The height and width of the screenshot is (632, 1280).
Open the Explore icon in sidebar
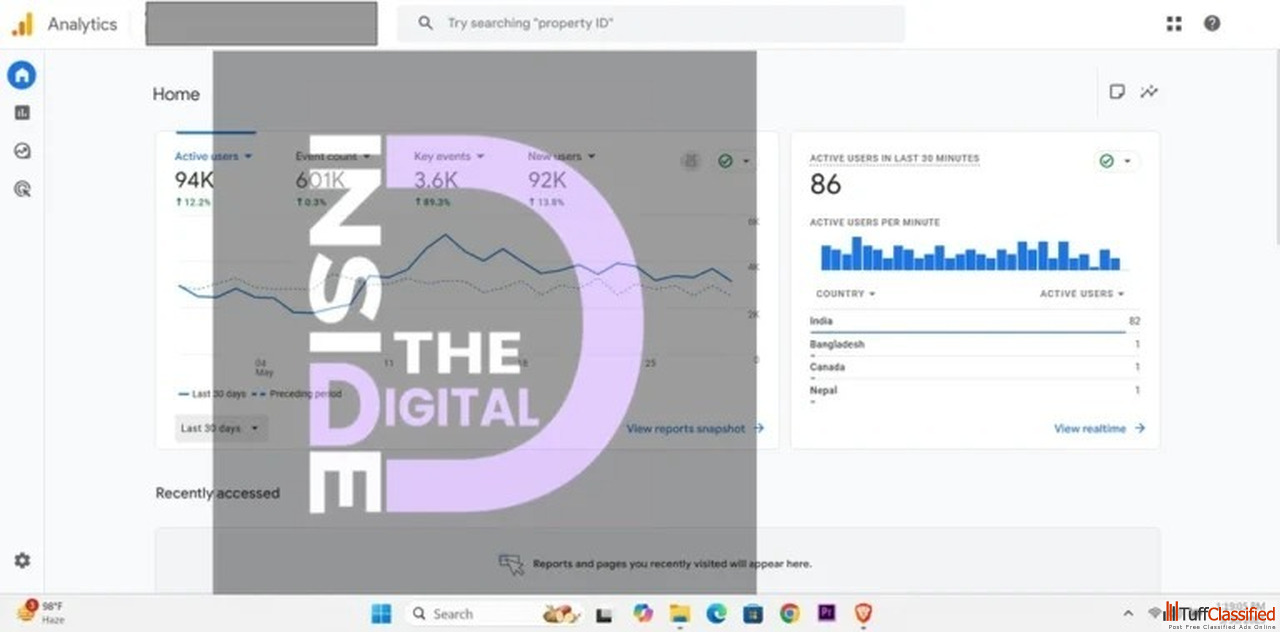coord(21,151)
